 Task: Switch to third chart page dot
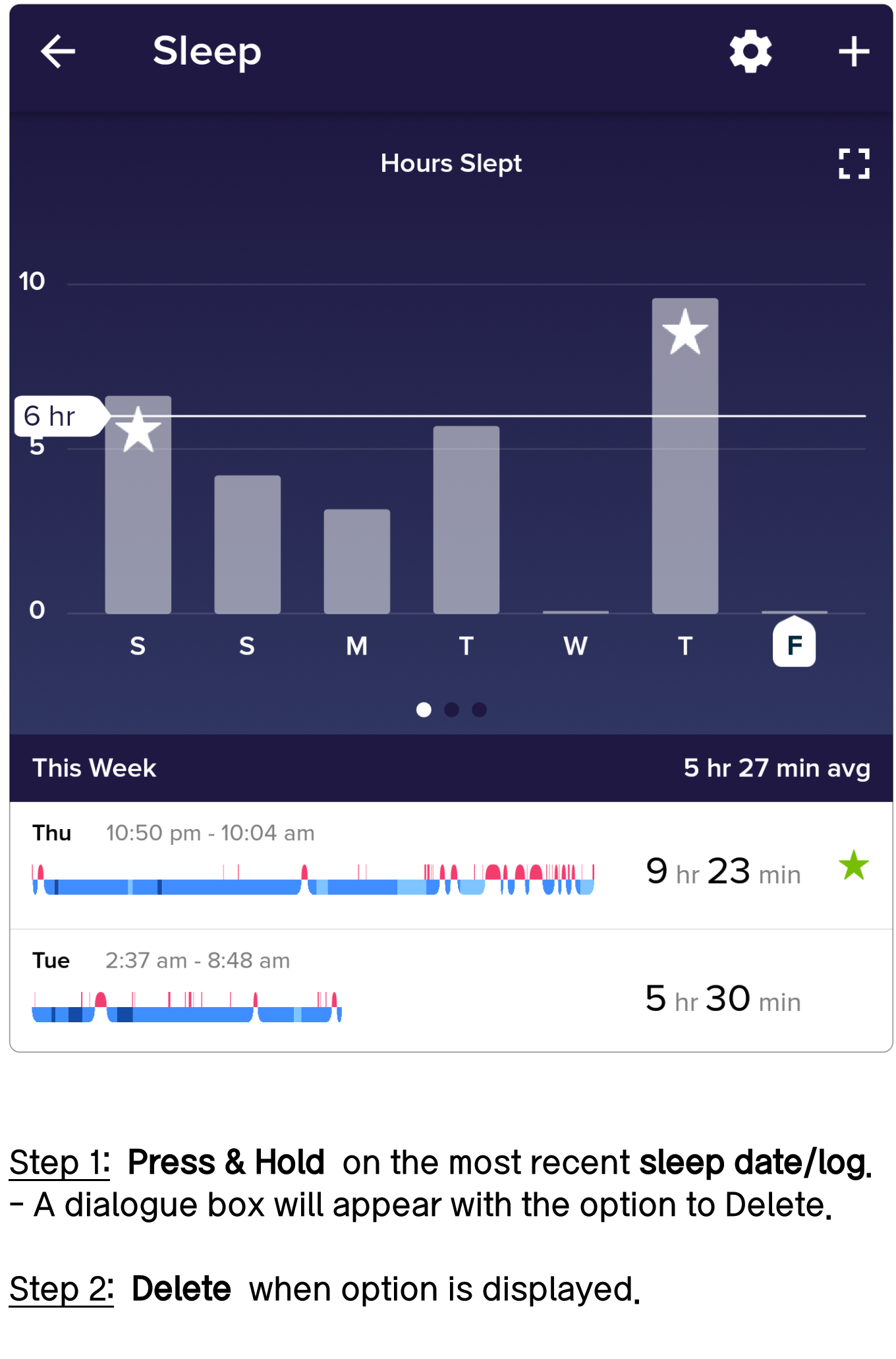(x=479, y=709)
